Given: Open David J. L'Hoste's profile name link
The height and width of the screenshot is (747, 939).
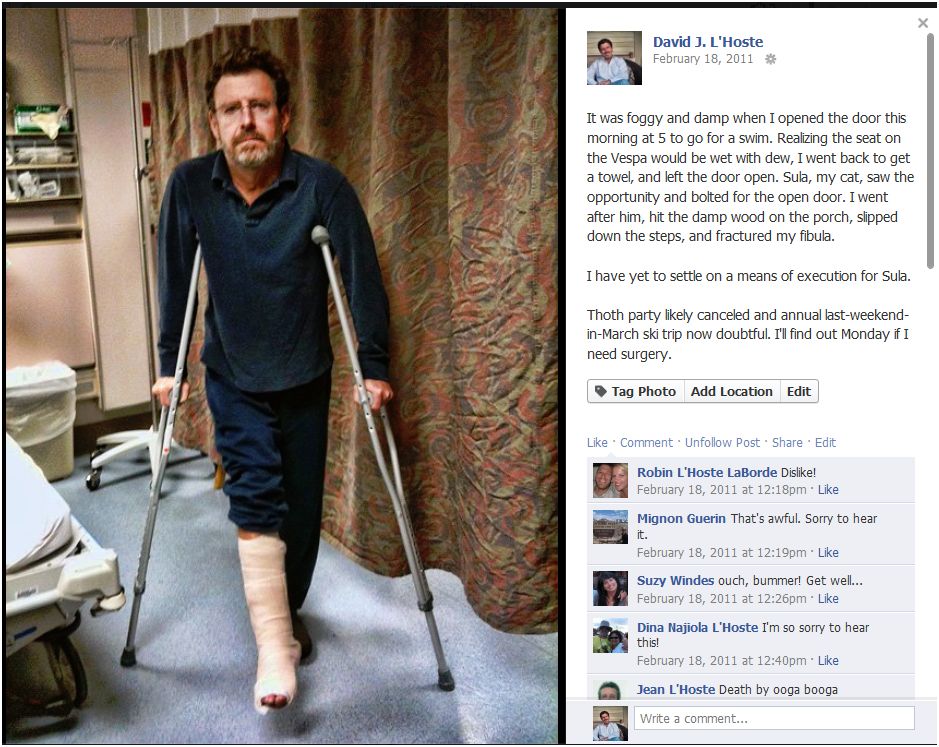Looking at the screenshot, I should (708, 42).
